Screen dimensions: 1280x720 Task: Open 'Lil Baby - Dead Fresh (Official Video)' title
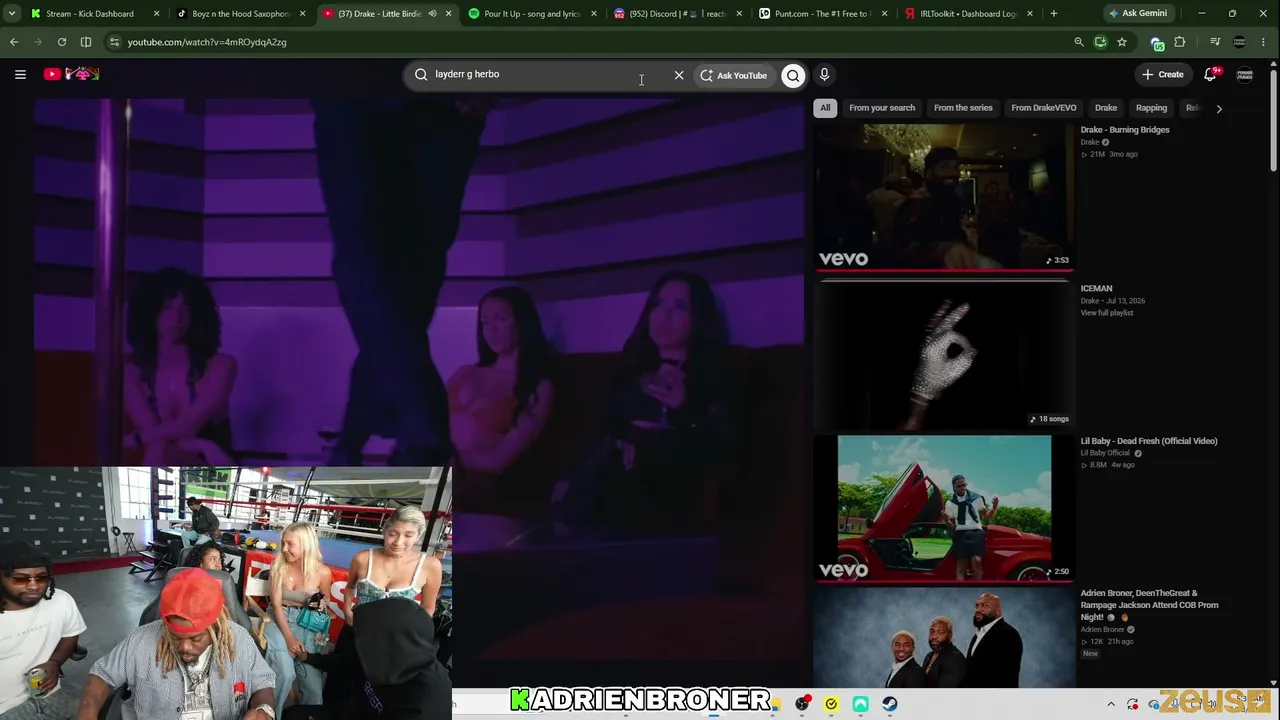pyautogui.click(x=1149, y=441)
